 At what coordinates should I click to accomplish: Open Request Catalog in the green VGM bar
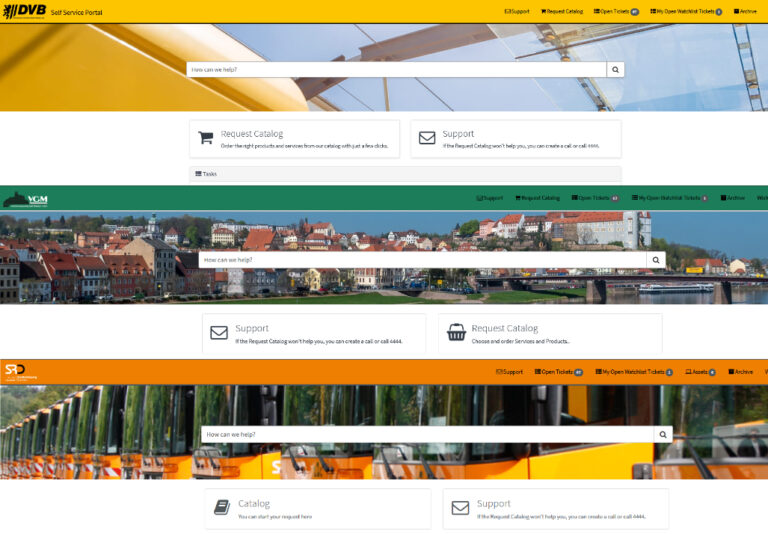click(x=537, y=198)
